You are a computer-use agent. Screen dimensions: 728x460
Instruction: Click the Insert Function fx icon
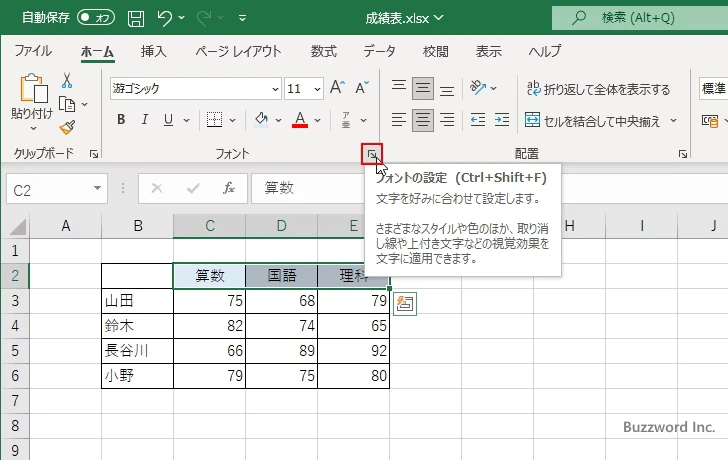[x=228, y=187]
